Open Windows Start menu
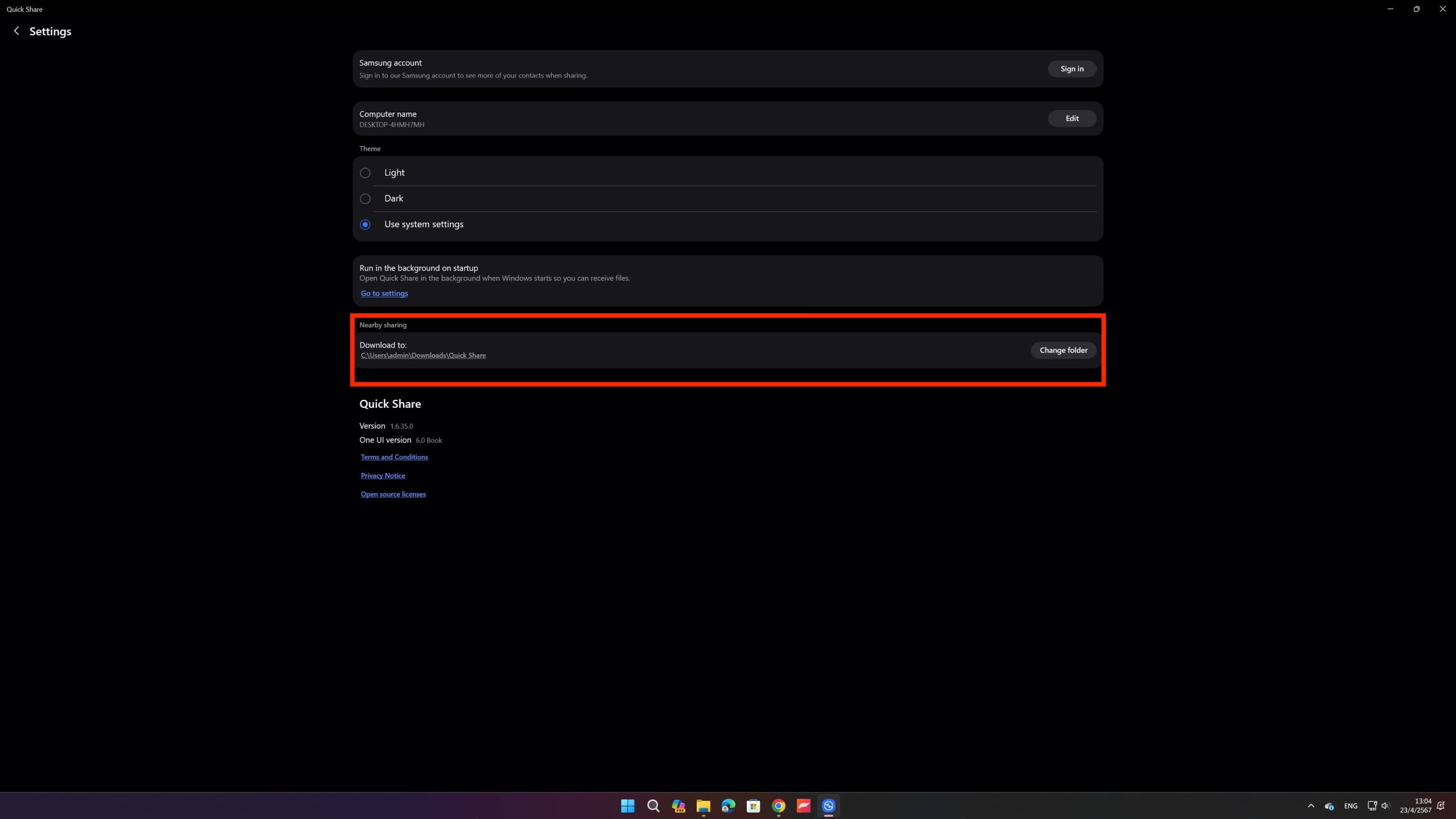Image resolution: width=1456 pixels, height=819 pixels. tap(627, 805)
